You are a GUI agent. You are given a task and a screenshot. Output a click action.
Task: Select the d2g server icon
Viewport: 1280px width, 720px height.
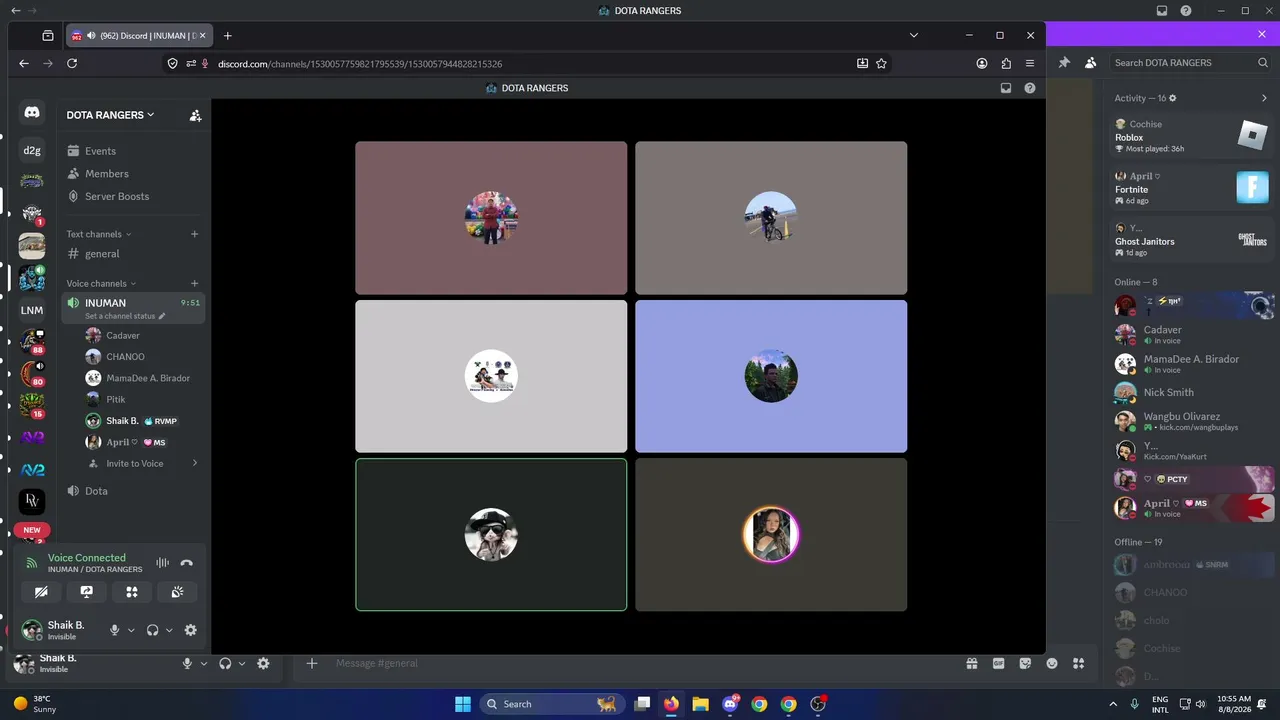[x=32, y=151]
